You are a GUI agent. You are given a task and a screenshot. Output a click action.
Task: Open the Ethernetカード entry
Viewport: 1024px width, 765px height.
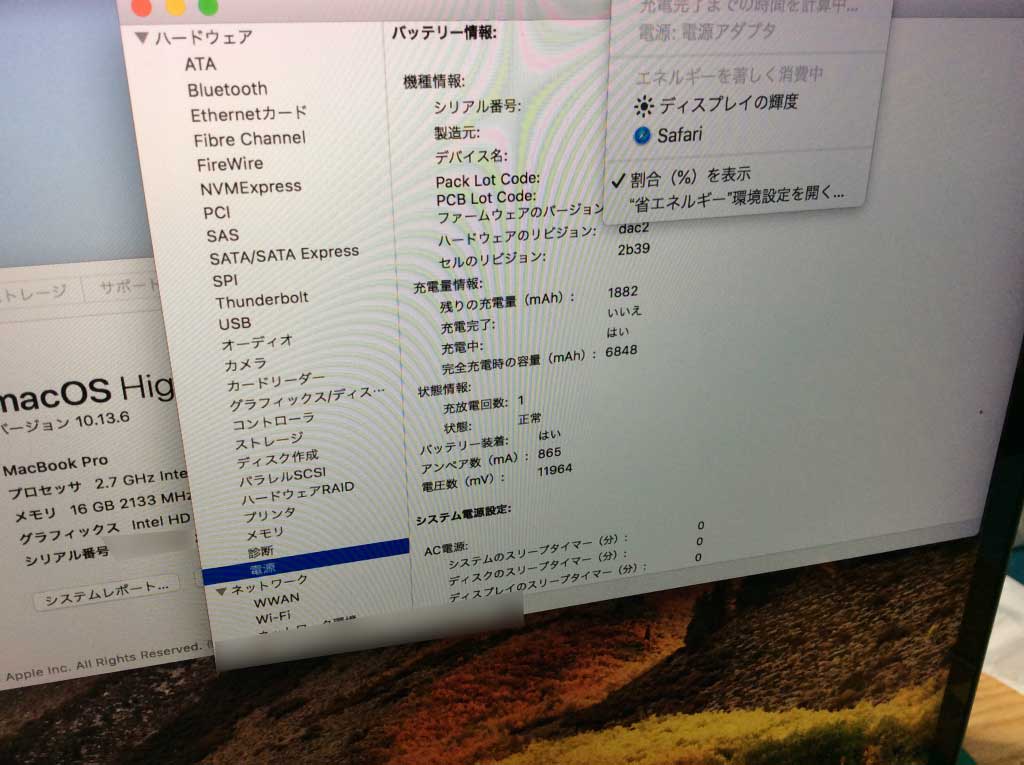[x=248, y=114]
